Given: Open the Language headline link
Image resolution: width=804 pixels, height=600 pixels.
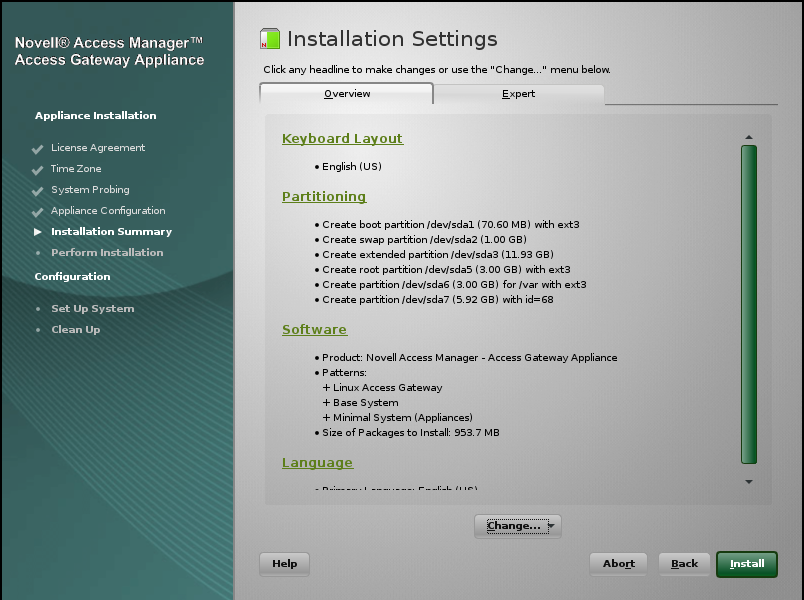Looking at the screenshot, I should pyautogui.click(x=317, y=462).
